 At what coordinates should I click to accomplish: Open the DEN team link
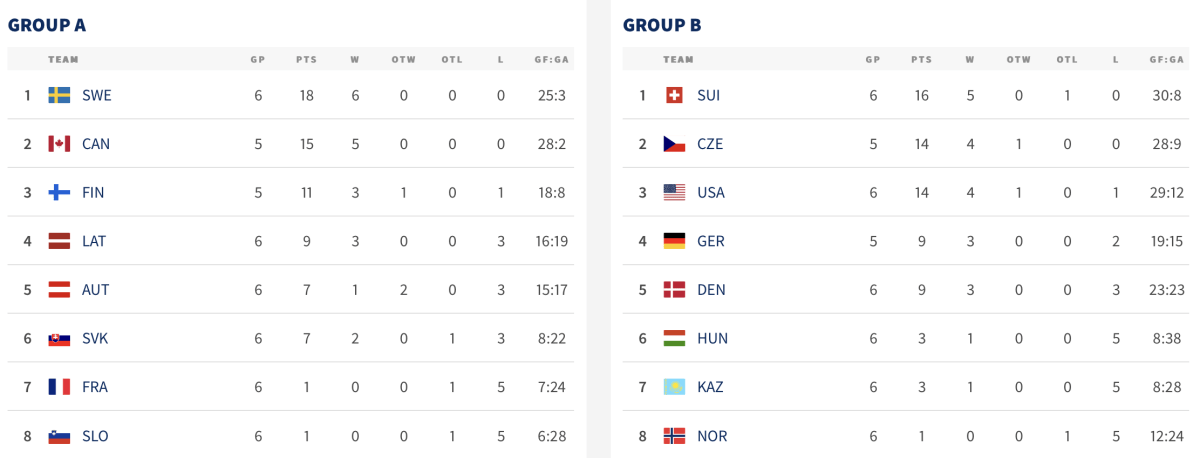click(x=711, y=290)
